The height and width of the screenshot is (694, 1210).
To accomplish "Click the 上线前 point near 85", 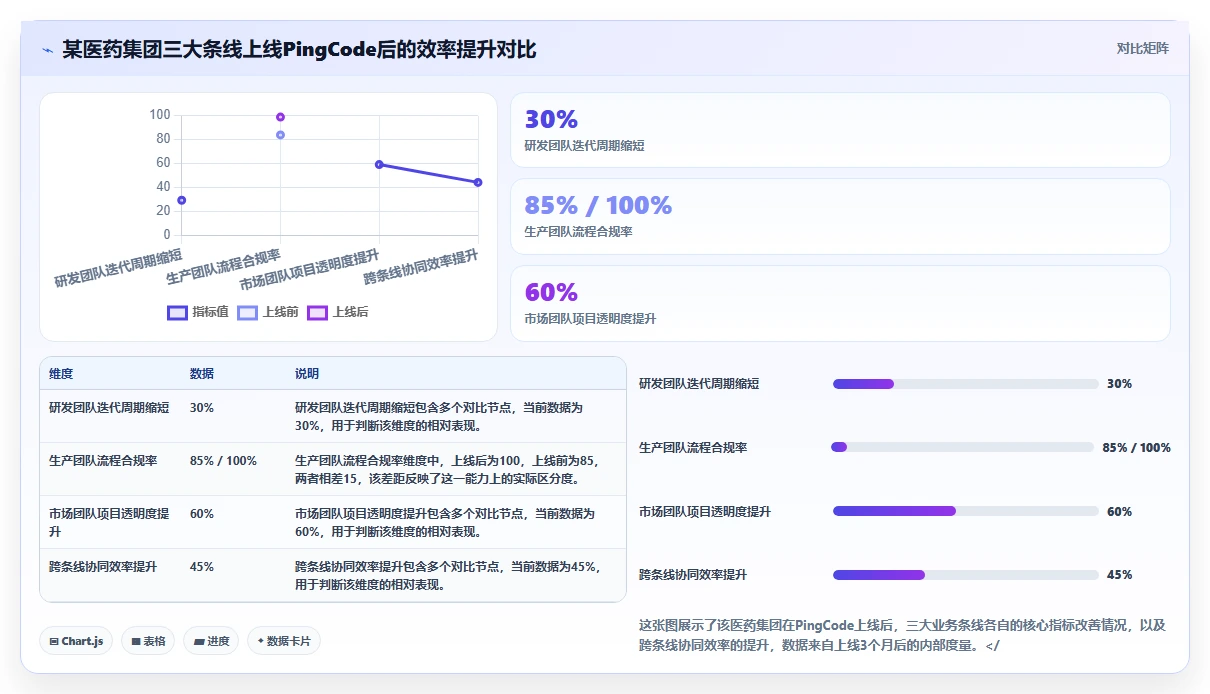I will click(x=280, y=135).
